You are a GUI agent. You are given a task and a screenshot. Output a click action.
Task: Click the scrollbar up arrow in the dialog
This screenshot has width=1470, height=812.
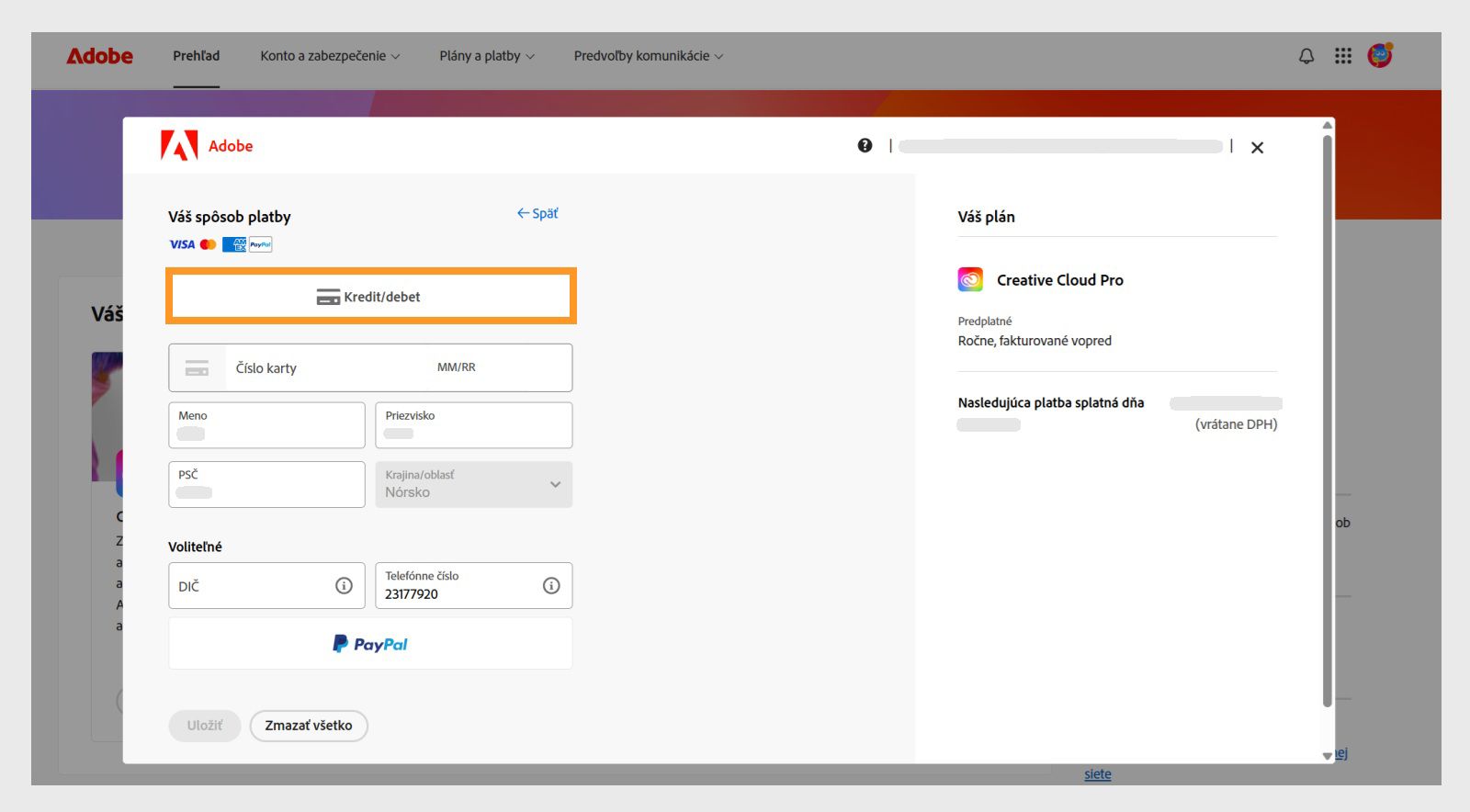(1327, 125)
